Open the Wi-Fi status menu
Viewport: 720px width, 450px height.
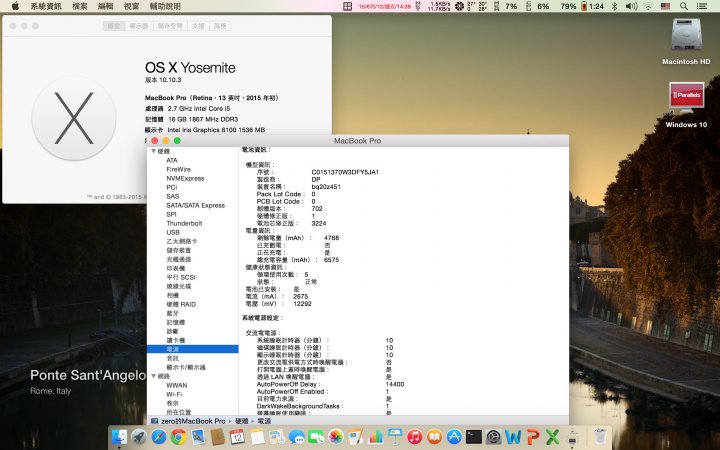click(x=648, y=6)
